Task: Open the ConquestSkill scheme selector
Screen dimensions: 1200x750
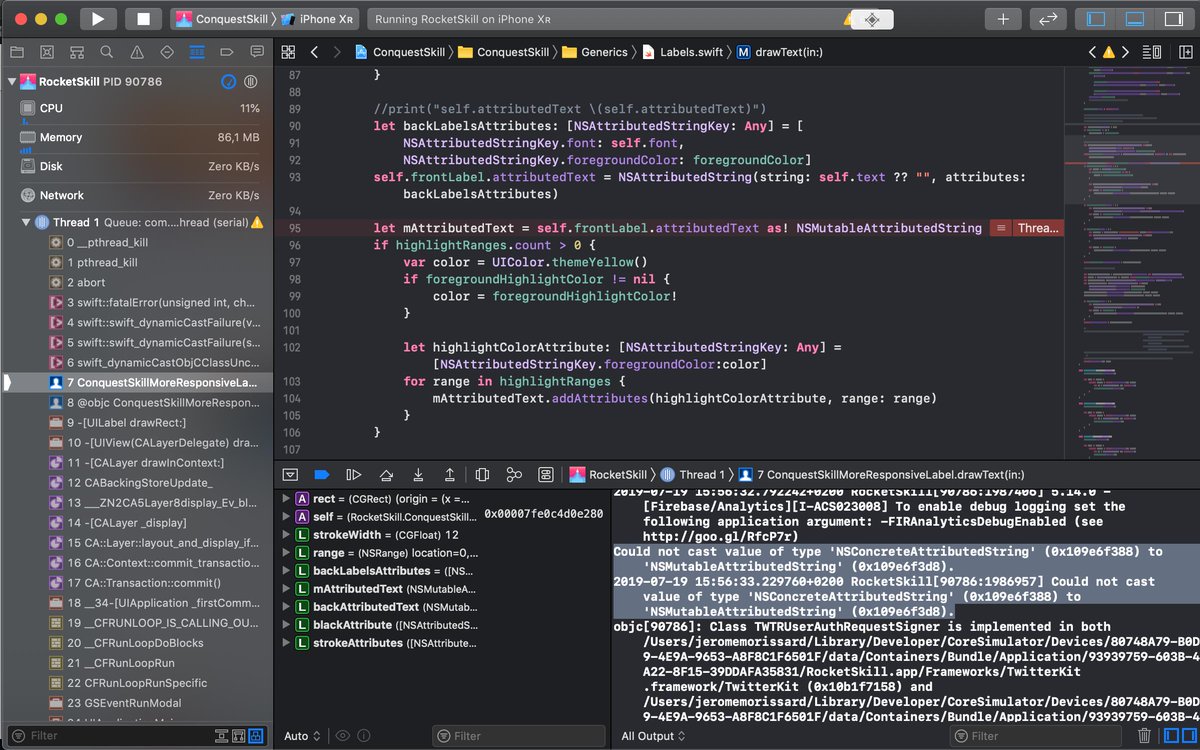Action: 222,19
